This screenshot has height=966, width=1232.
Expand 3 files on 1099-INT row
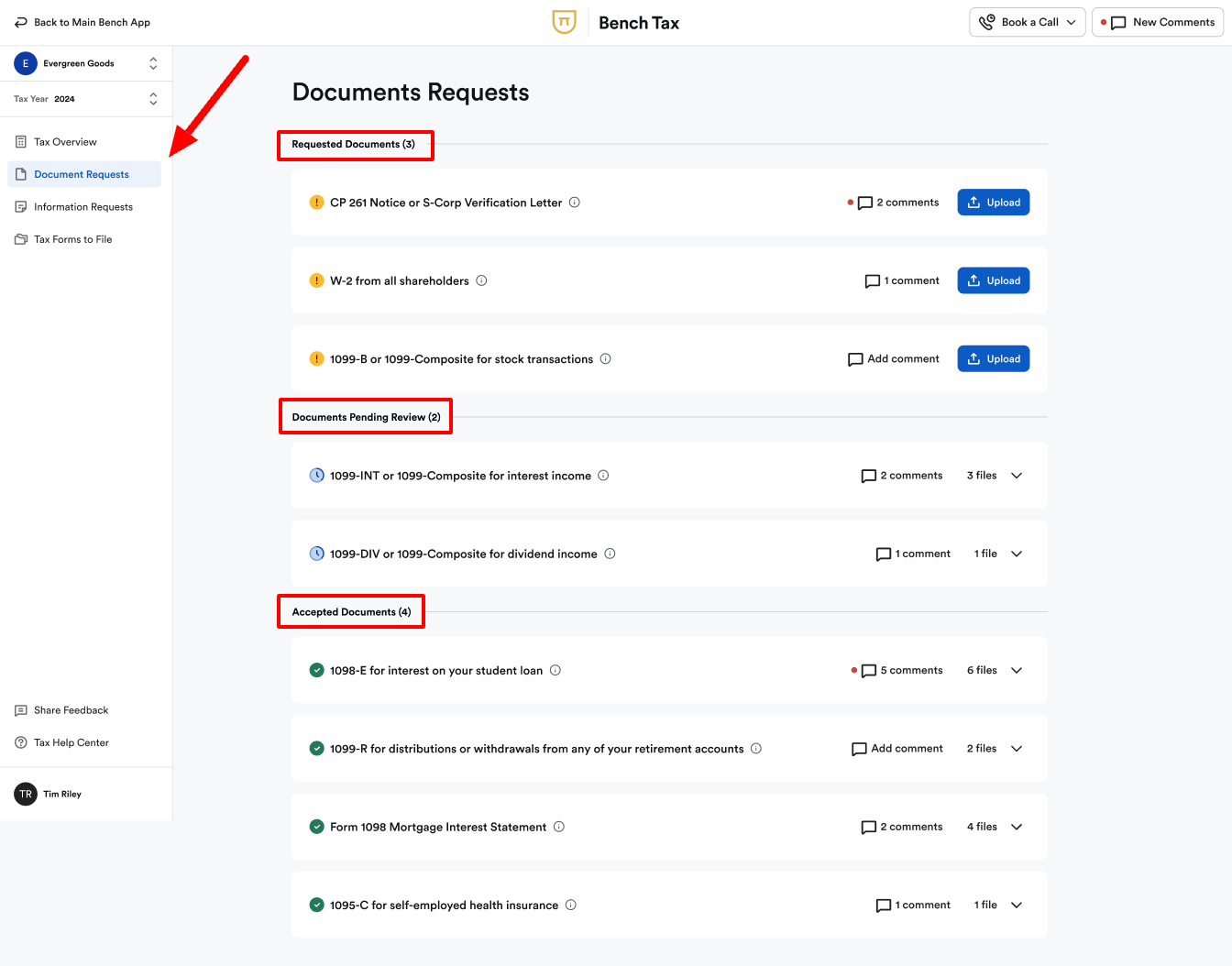click(x=995, y=476)
